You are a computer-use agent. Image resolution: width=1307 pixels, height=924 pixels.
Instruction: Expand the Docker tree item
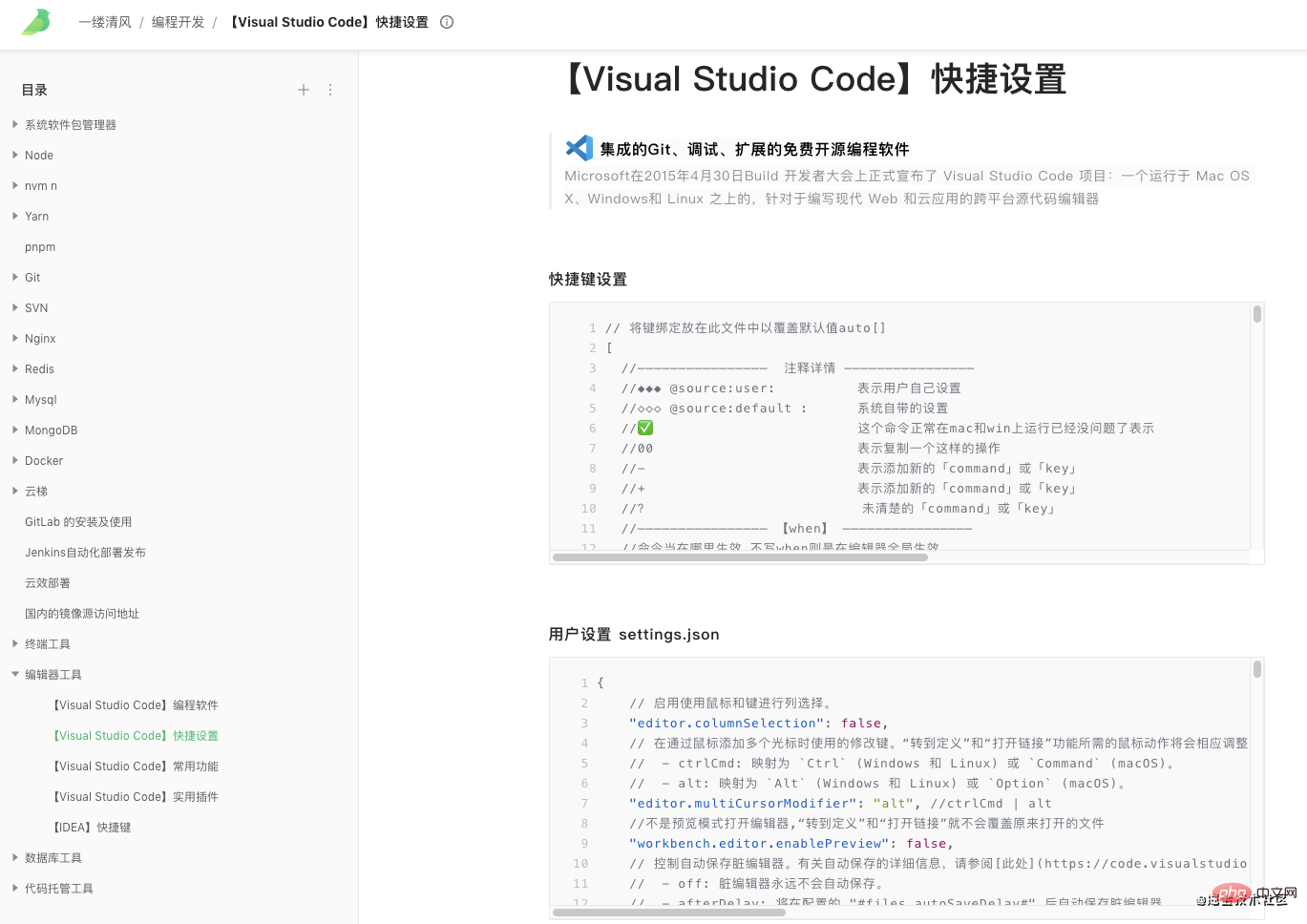point(15,460)
